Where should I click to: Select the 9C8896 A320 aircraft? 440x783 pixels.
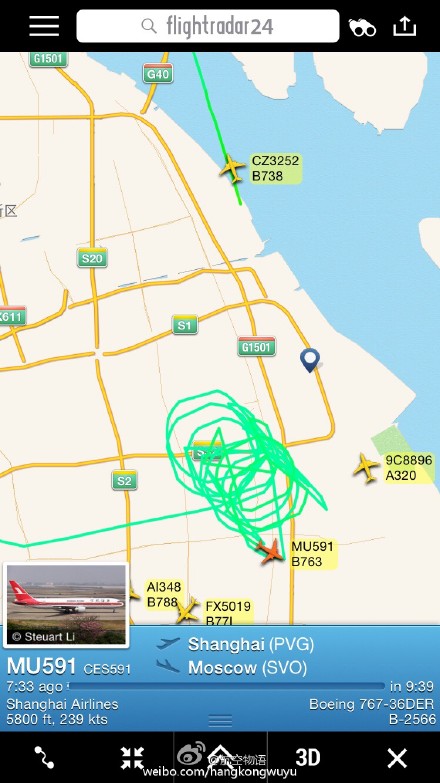(366, 467)
